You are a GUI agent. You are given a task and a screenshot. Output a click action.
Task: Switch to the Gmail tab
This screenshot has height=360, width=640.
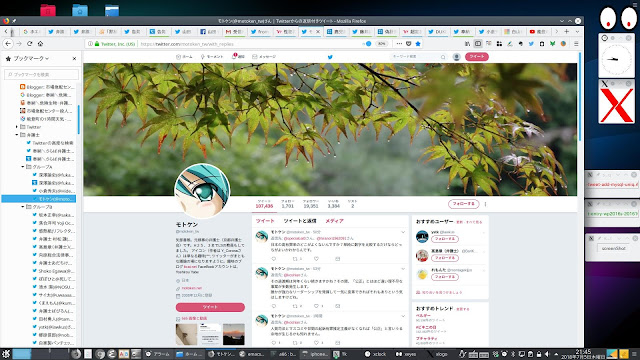(x=235, y=31)
